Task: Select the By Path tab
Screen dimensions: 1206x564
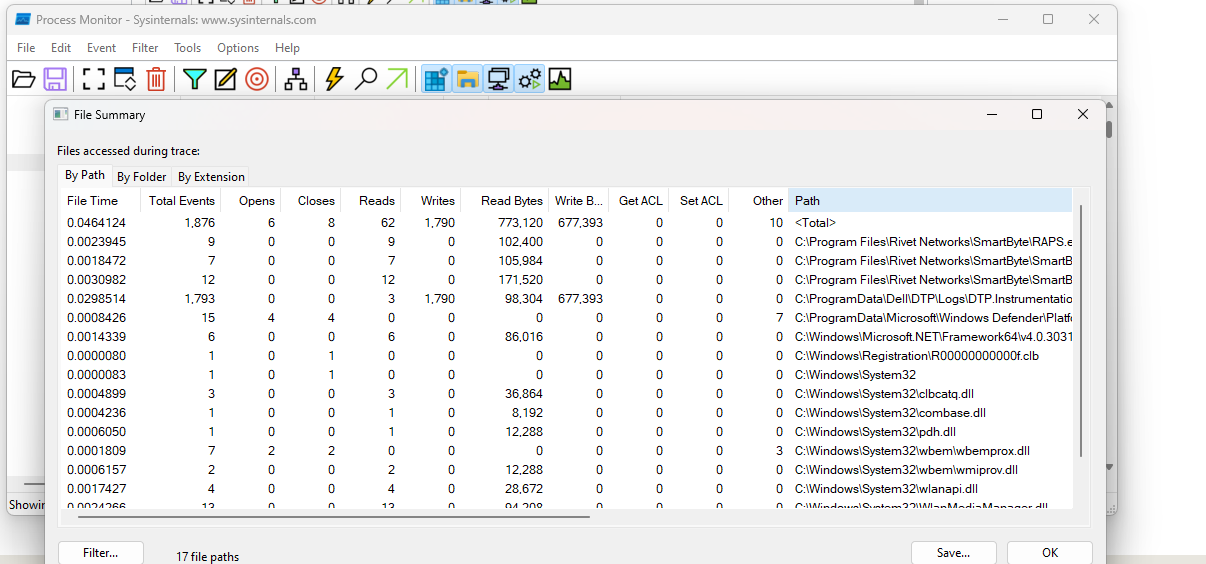Action: tap(85, 175)
